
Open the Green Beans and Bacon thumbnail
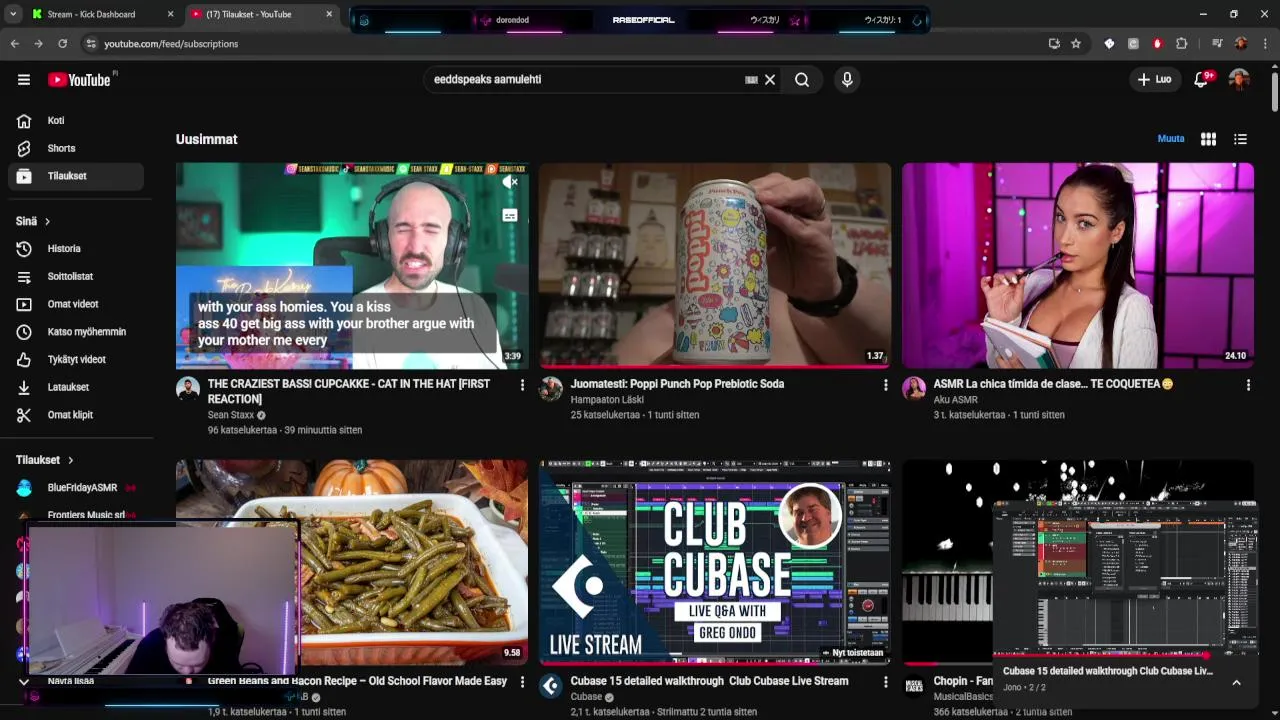pyautogui.click(x=352, y=563)
